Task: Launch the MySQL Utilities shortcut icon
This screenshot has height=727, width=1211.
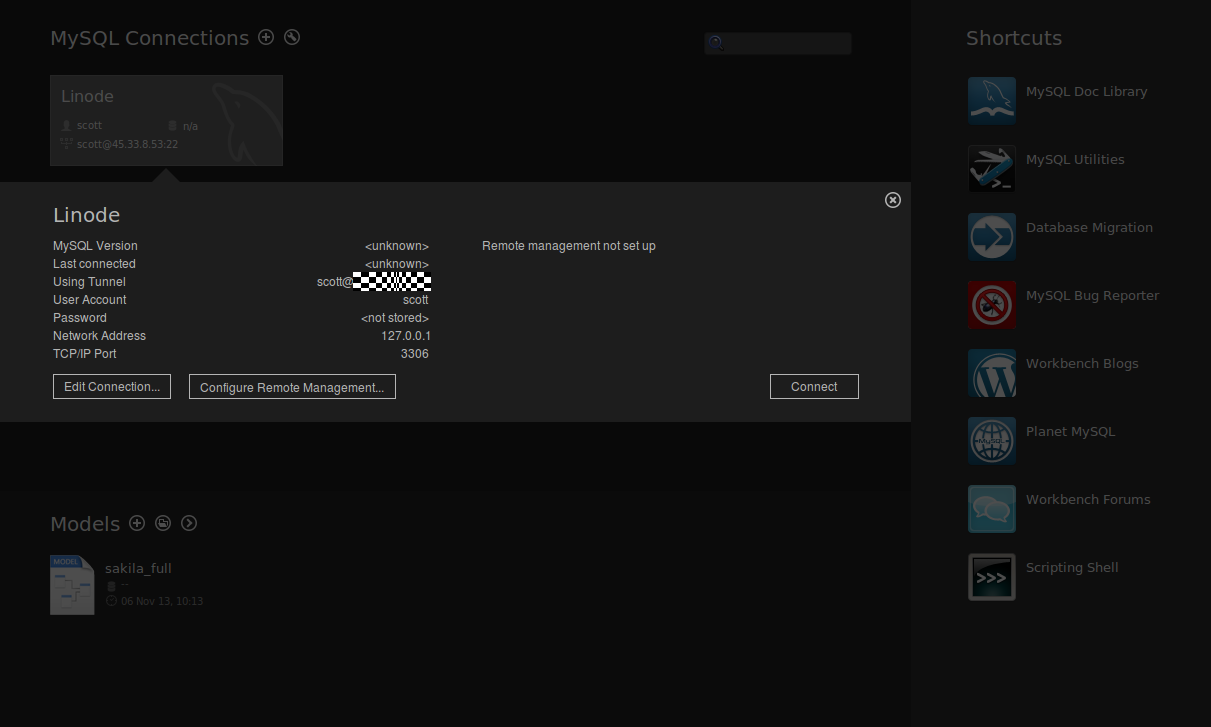Action: (x=991, y=169)
